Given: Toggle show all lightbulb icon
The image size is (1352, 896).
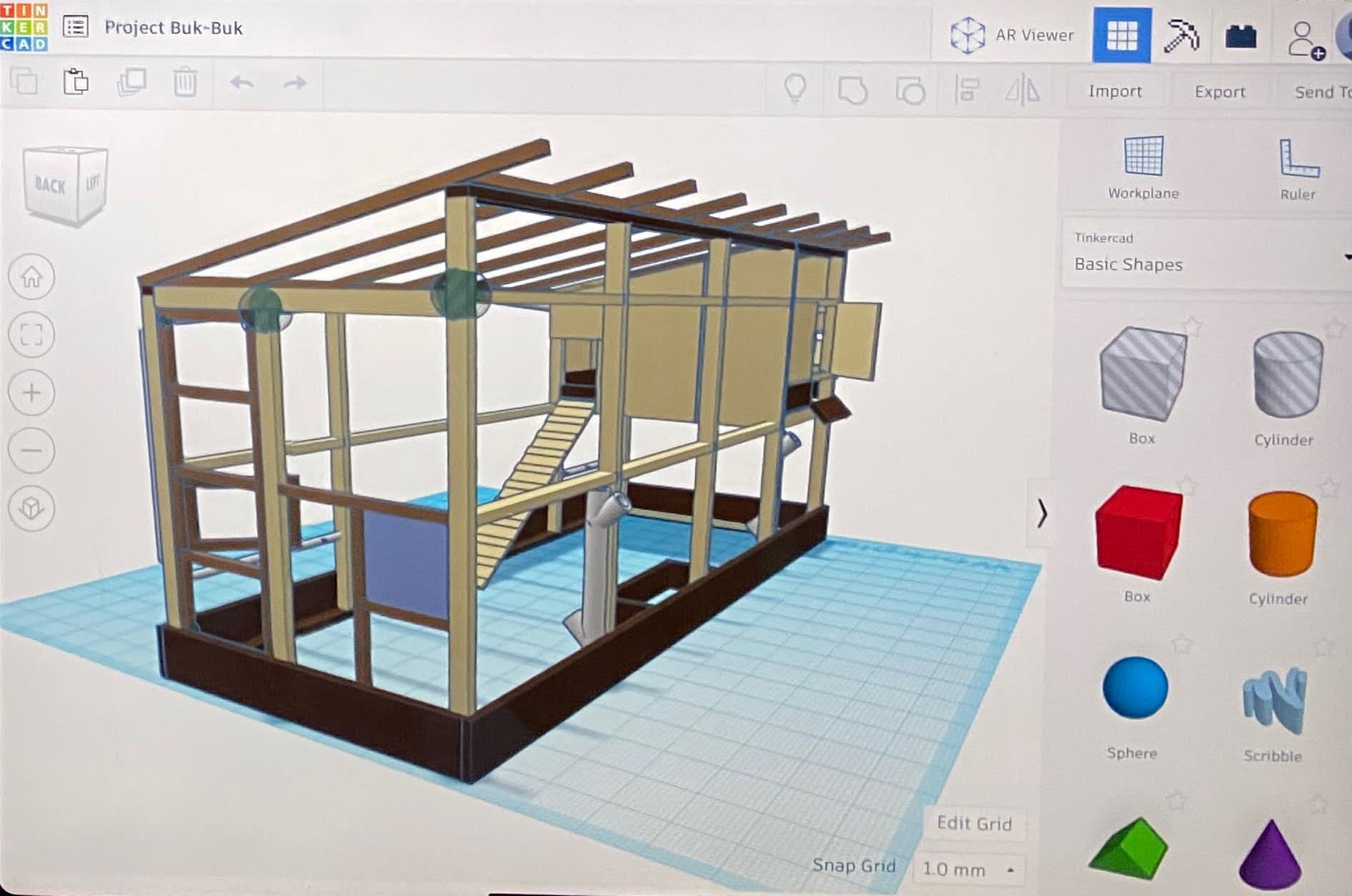Looking at the screenshot, I should [796, 89].
